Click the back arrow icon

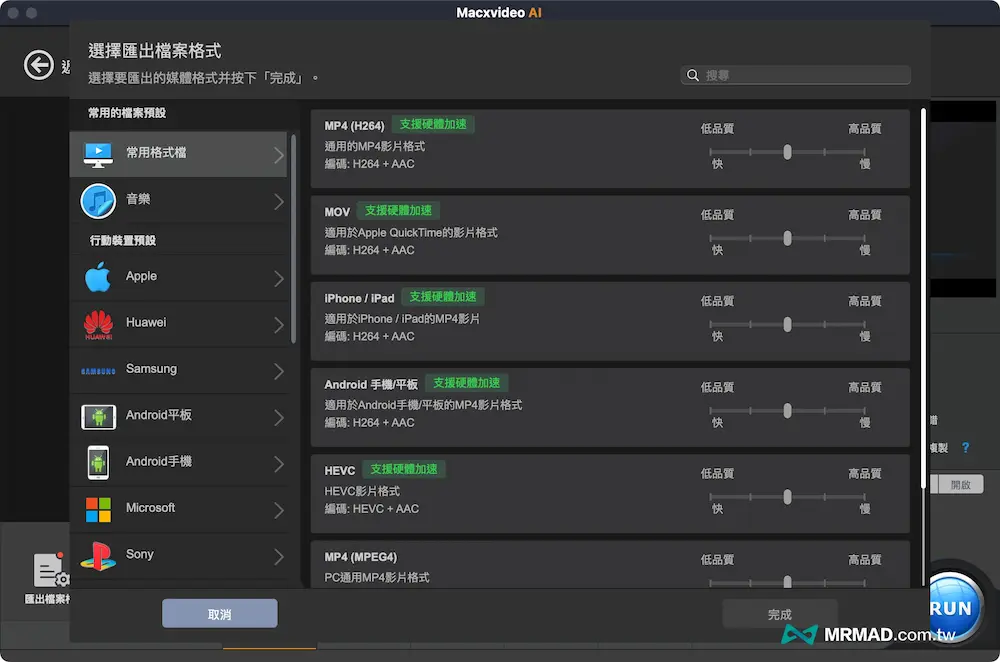[x=39, y=66]
